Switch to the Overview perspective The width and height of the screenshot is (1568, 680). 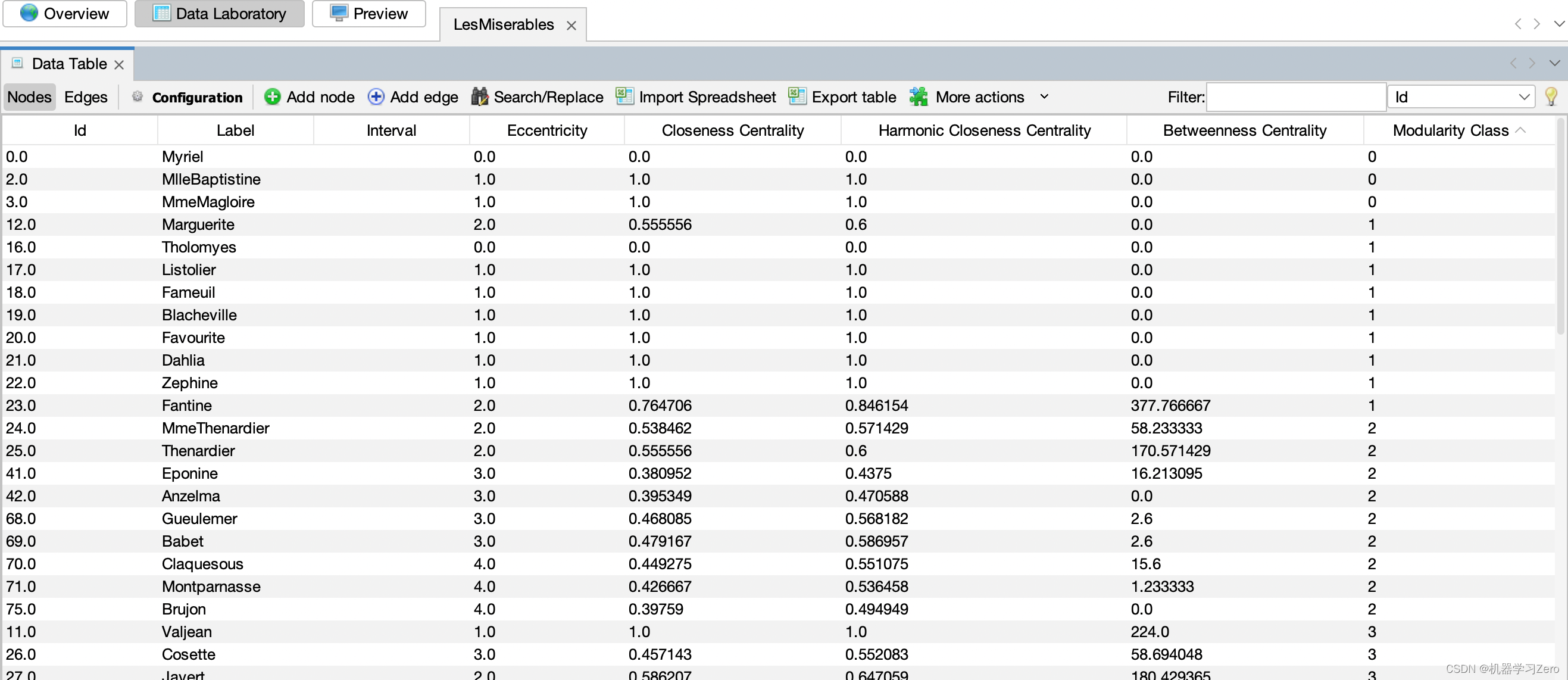tap(64, 13)
